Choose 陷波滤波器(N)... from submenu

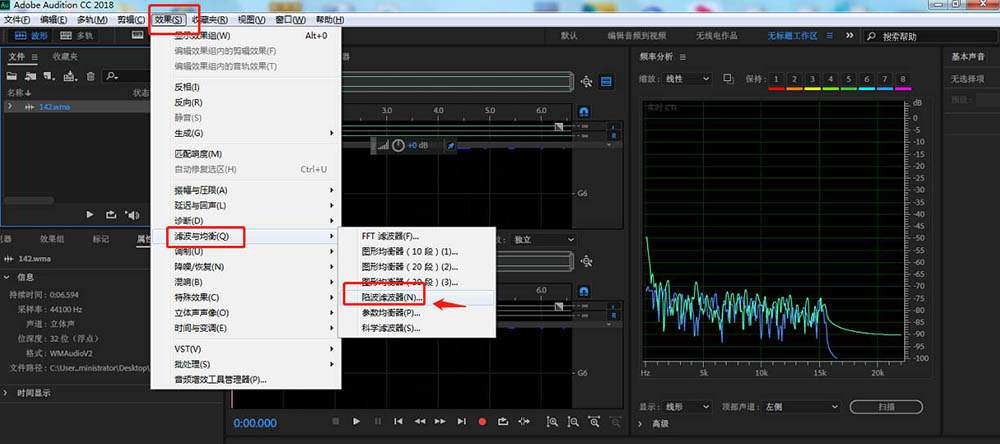(417, 297)
